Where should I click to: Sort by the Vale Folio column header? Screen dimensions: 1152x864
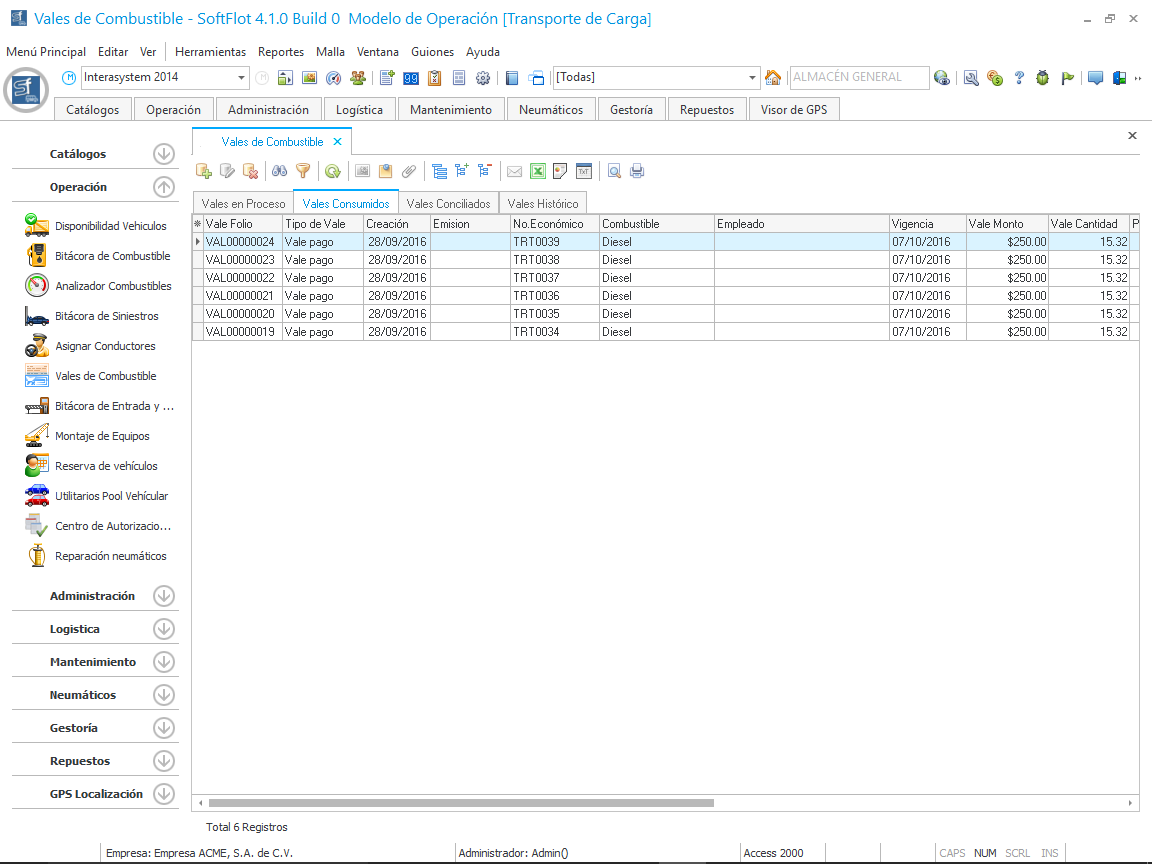click(241, 224)
